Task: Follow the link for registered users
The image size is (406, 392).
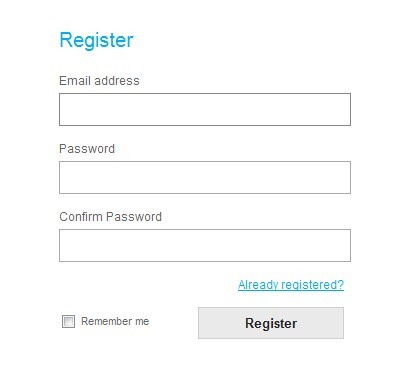Action: point(291,285)
